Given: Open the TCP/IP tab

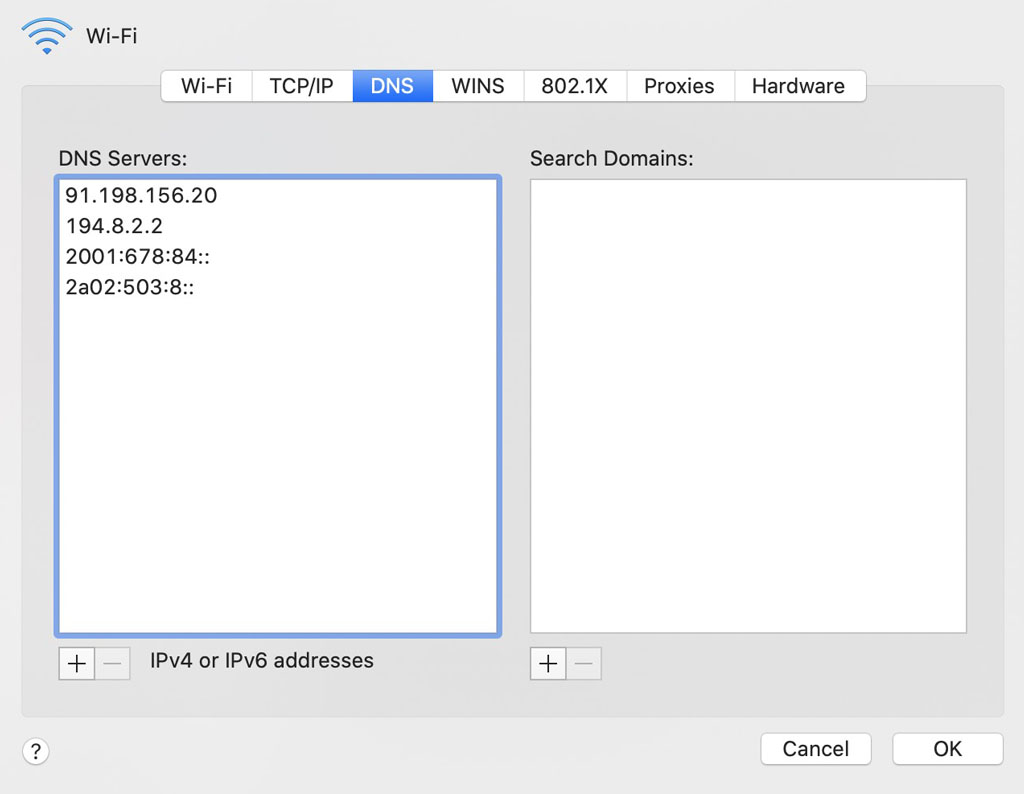Looking at the screenshot, I should (301, 86).
